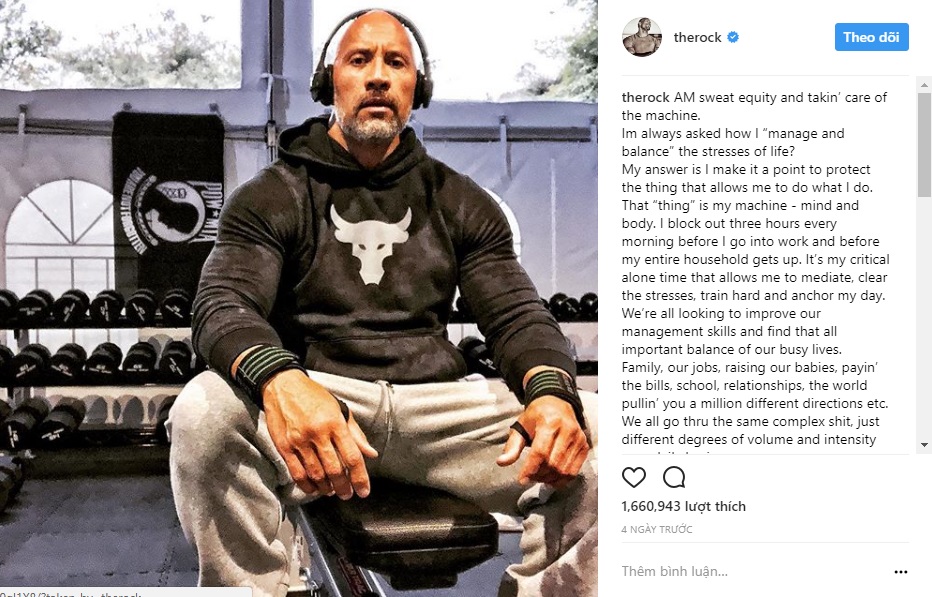This screenshot has height=597, width=932.
Task: Like the post with the heart icon
Action: [633, 476]
